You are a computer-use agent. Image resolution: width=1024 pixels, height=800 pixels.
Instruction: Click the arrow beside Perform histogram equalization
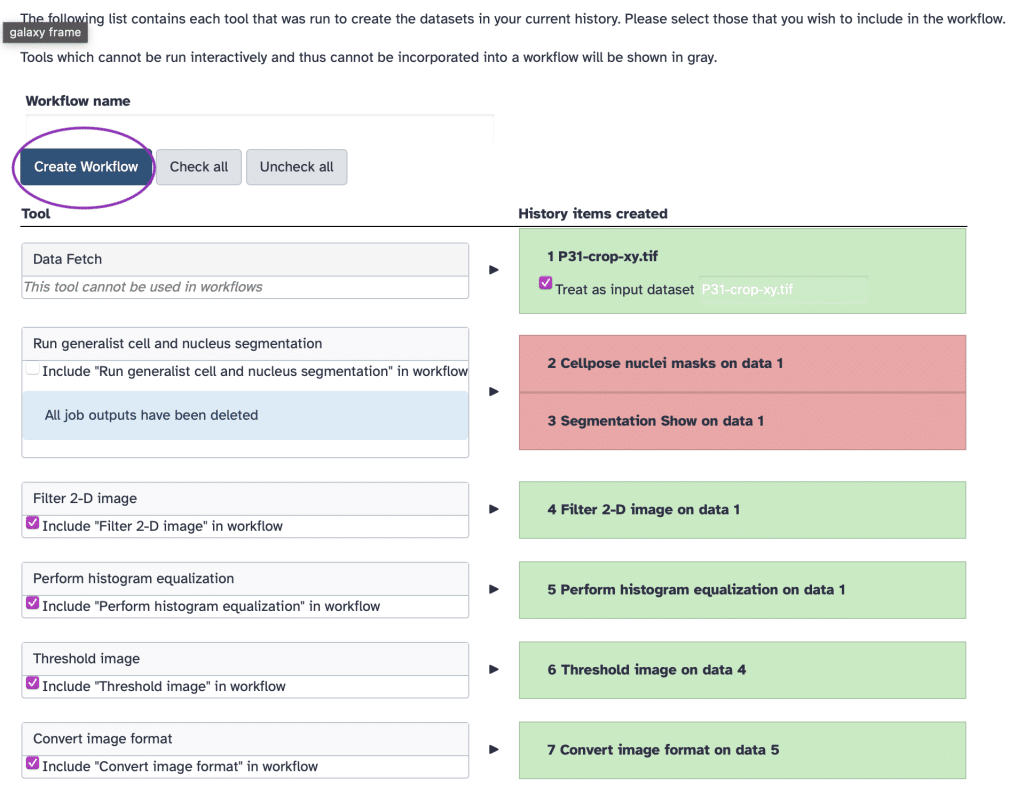[493, 589]
